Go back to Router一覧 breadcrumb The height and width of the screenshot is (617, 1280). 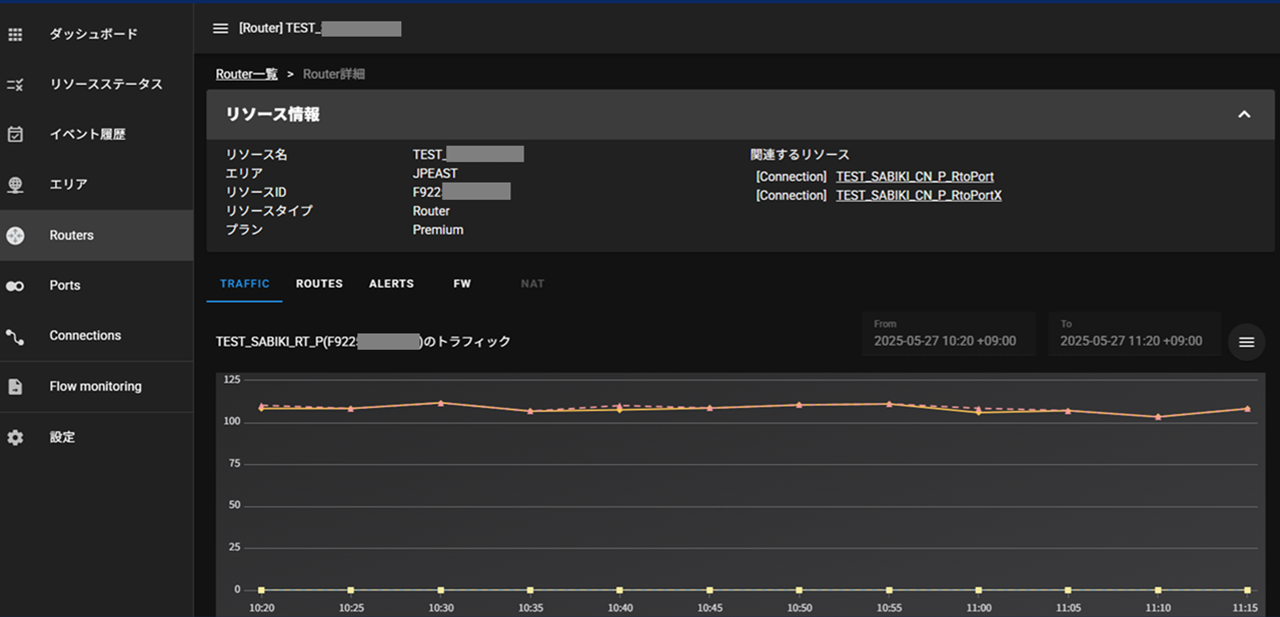(x=246, y=74)
